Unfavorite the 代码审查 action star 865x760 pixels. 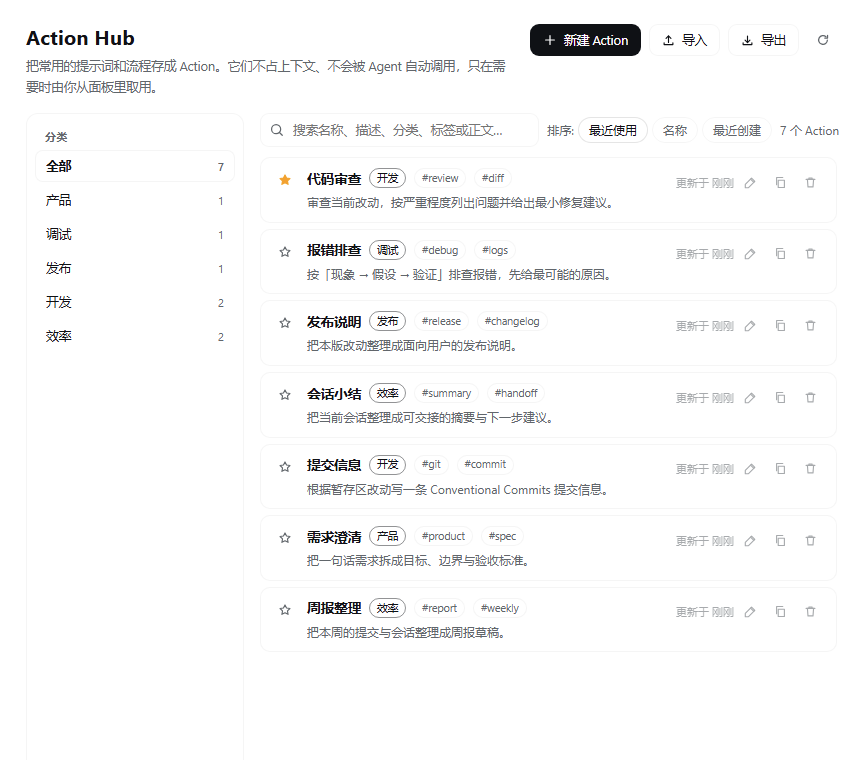[285, 180]
